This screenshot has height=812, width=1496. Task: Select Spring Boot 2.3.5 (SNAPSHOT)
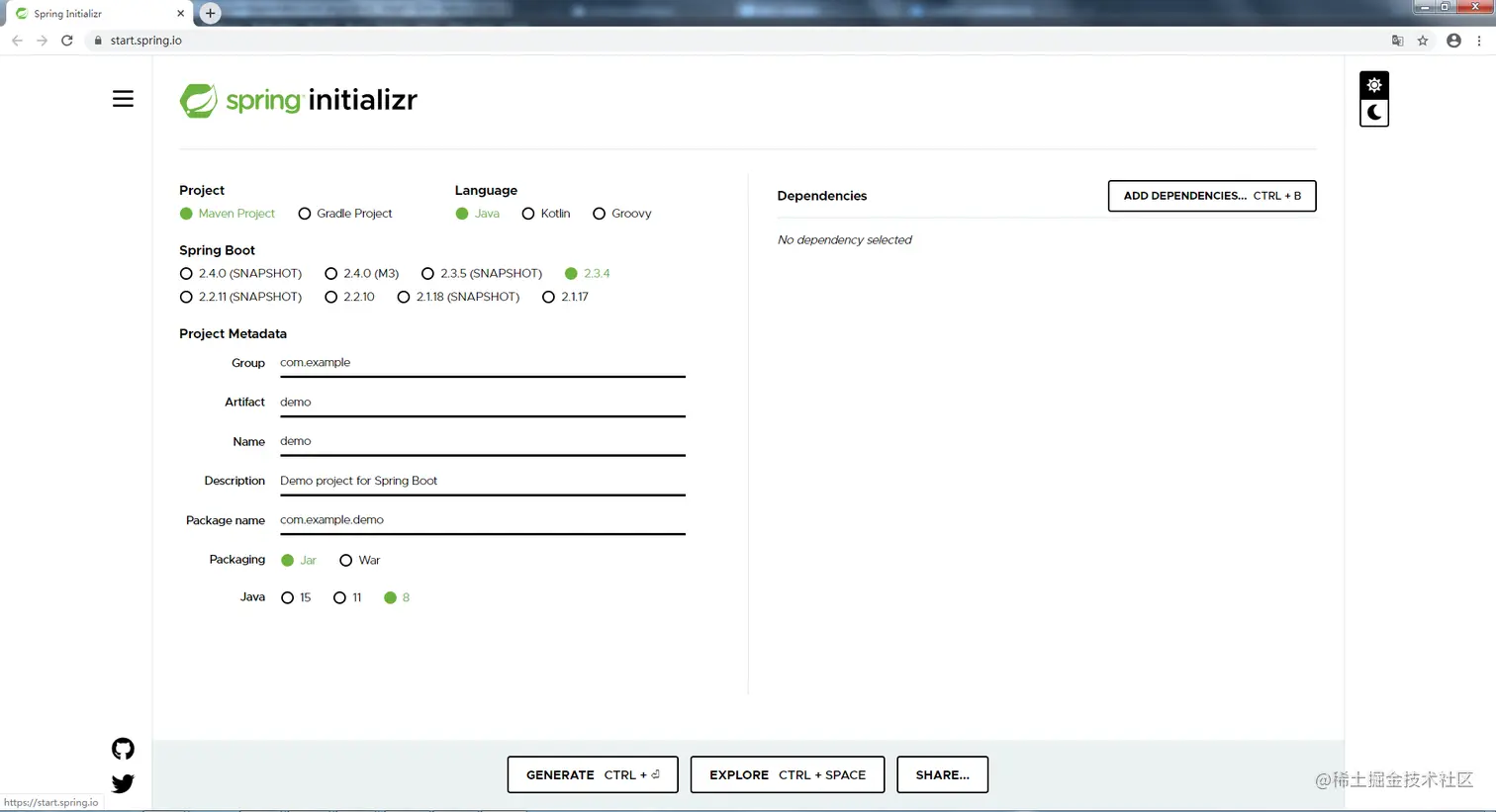[482, 274]
